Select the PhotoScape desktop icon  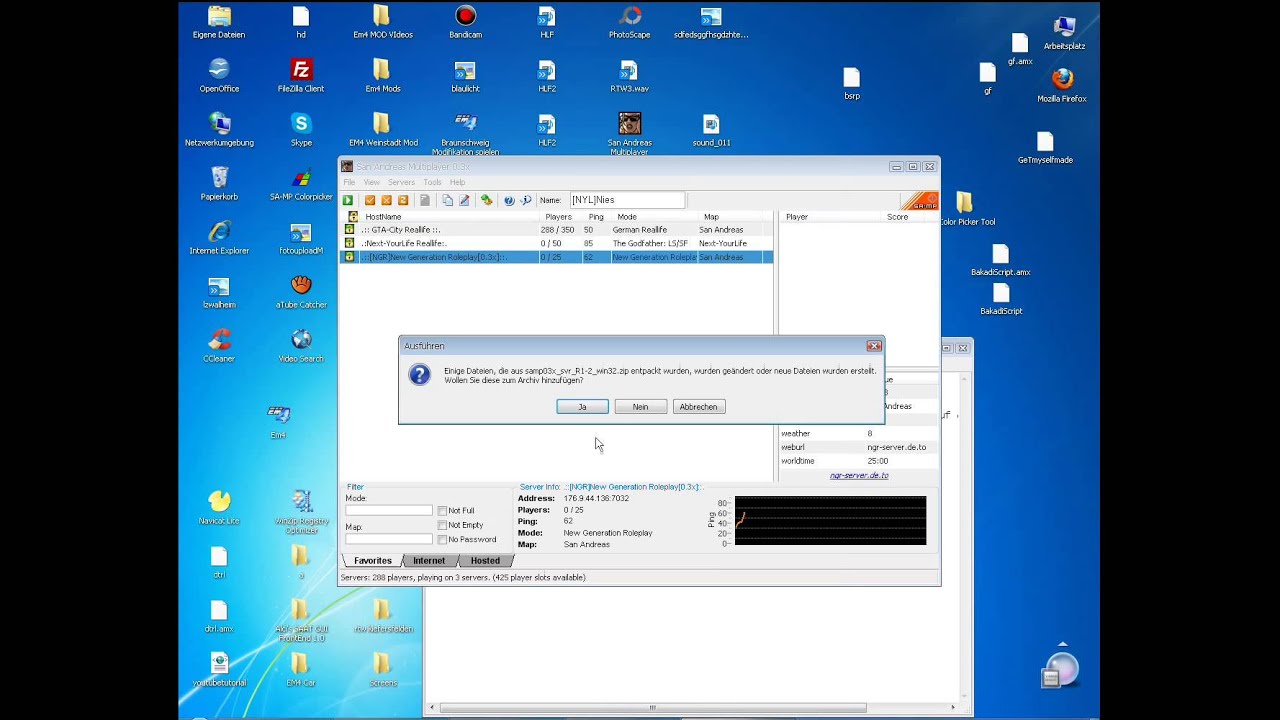coord(629,22)
